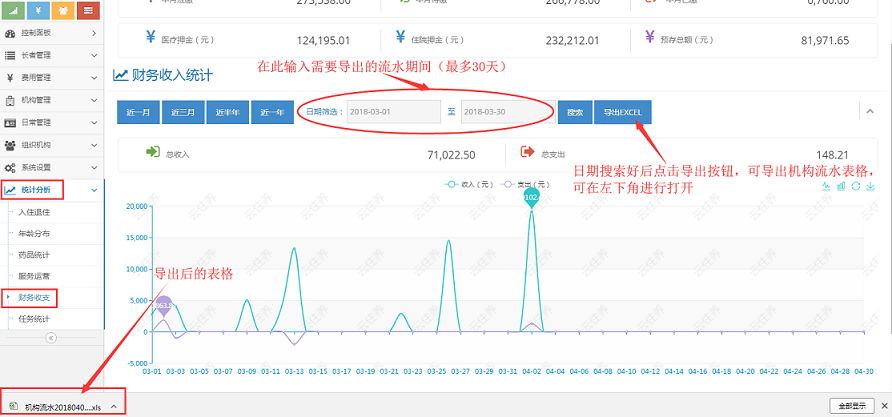Click the 导出EXCEL button
This screenshot has height=417, width=892.
click(x=622, y=112)
